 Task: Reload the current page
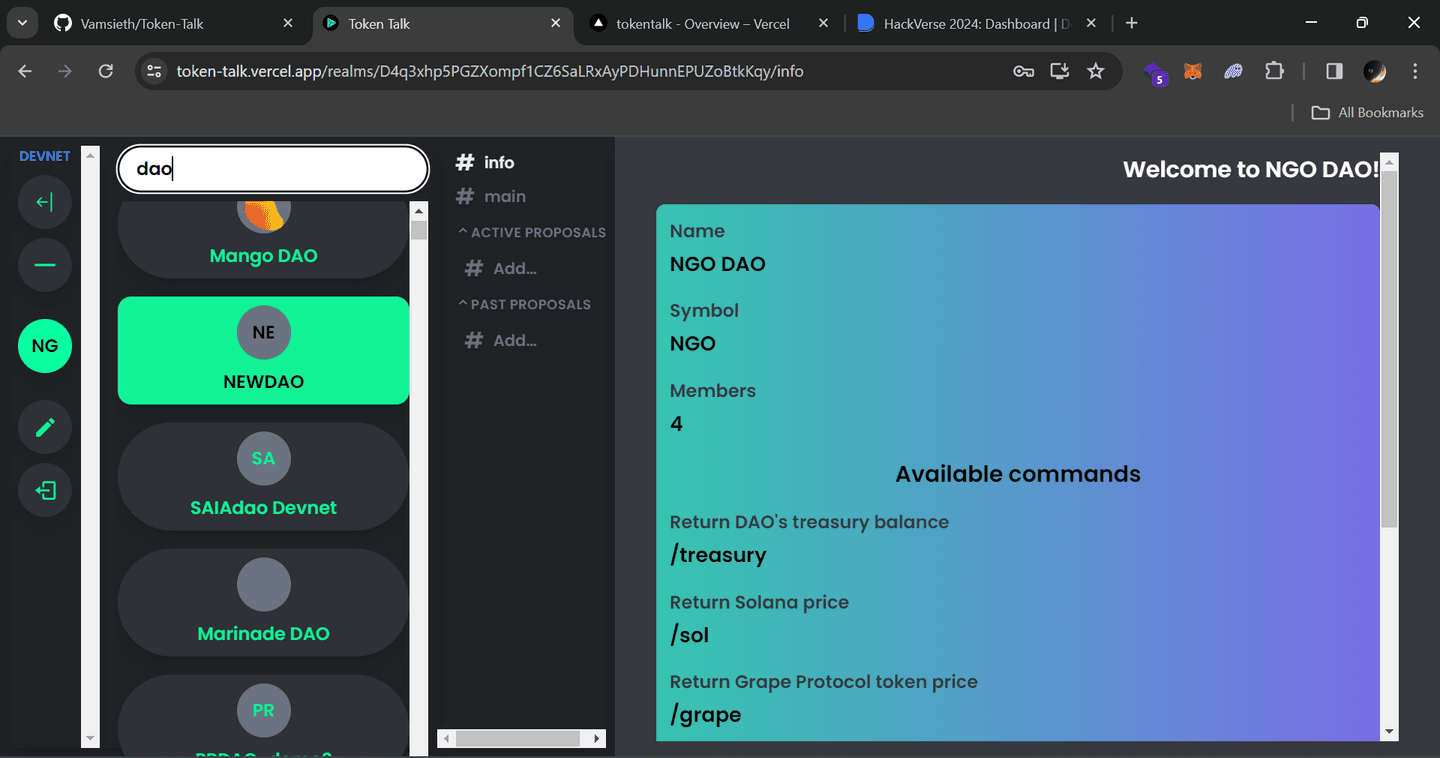click(105, 71)
